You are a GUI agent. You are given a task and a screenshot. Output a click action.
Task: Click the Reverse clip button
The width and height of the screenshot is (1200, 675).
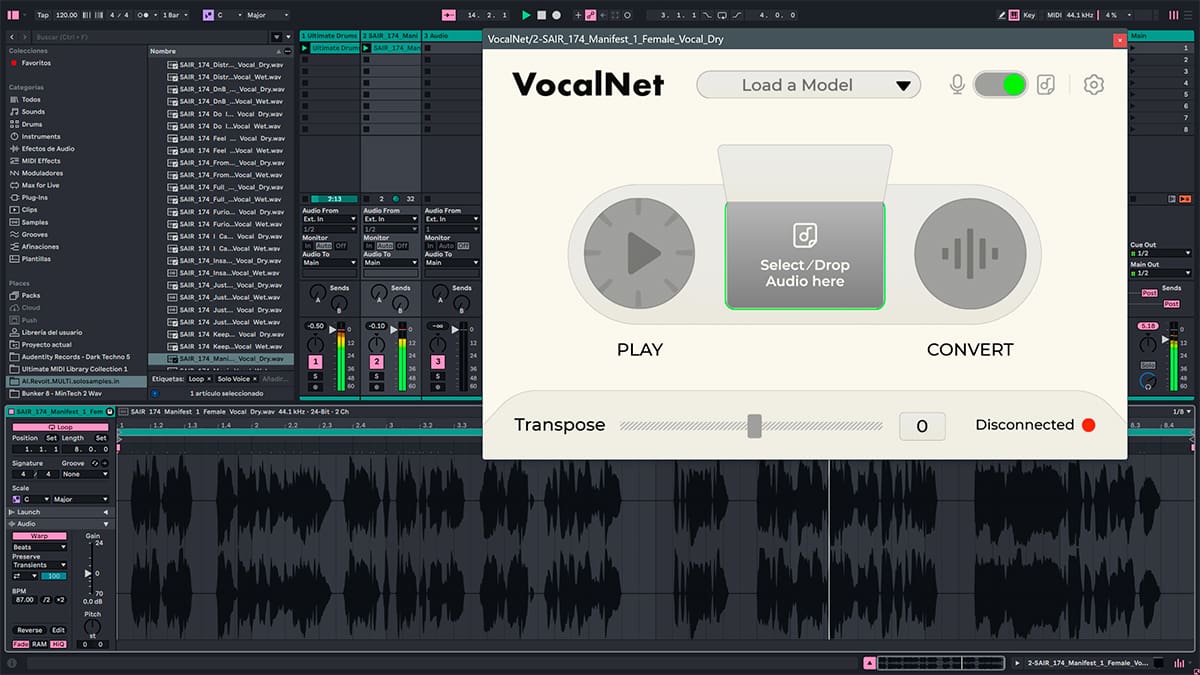29,630
